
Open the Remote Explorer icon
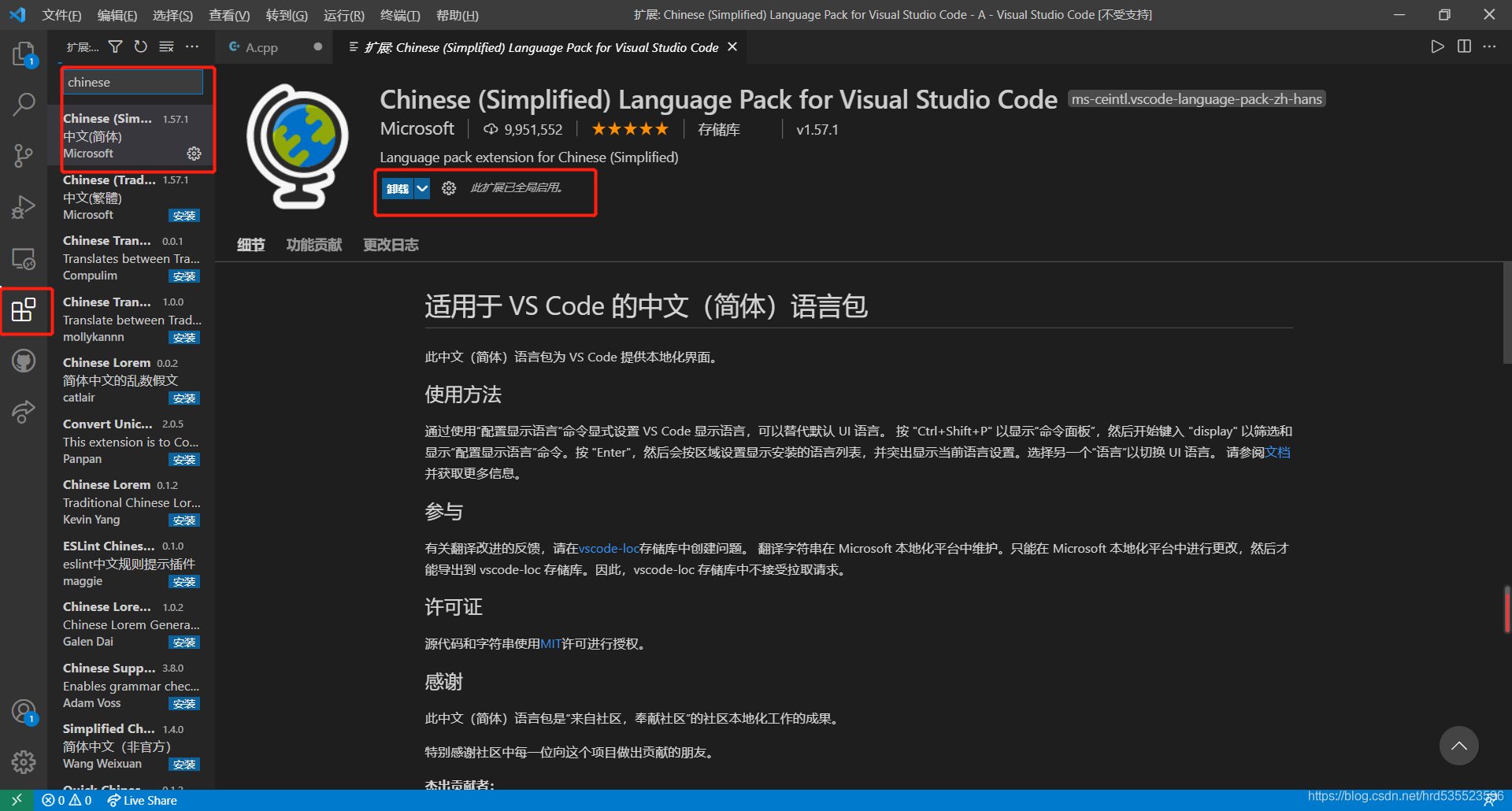pyautogui.click(x=24, y=258)
